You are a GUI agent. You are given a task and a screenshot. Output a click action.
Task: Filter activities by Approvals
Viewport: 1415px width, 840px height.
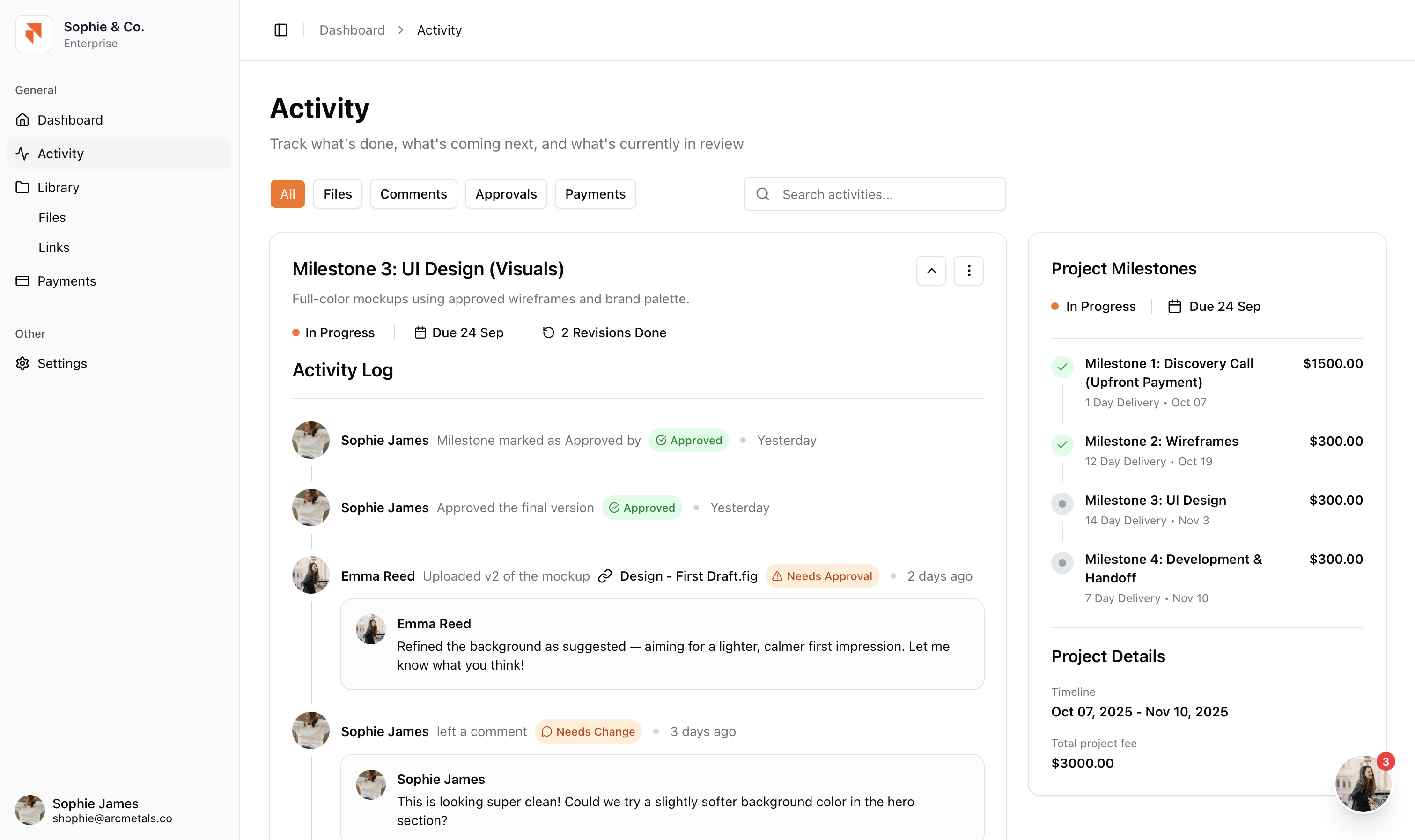[x=505, y=194]
